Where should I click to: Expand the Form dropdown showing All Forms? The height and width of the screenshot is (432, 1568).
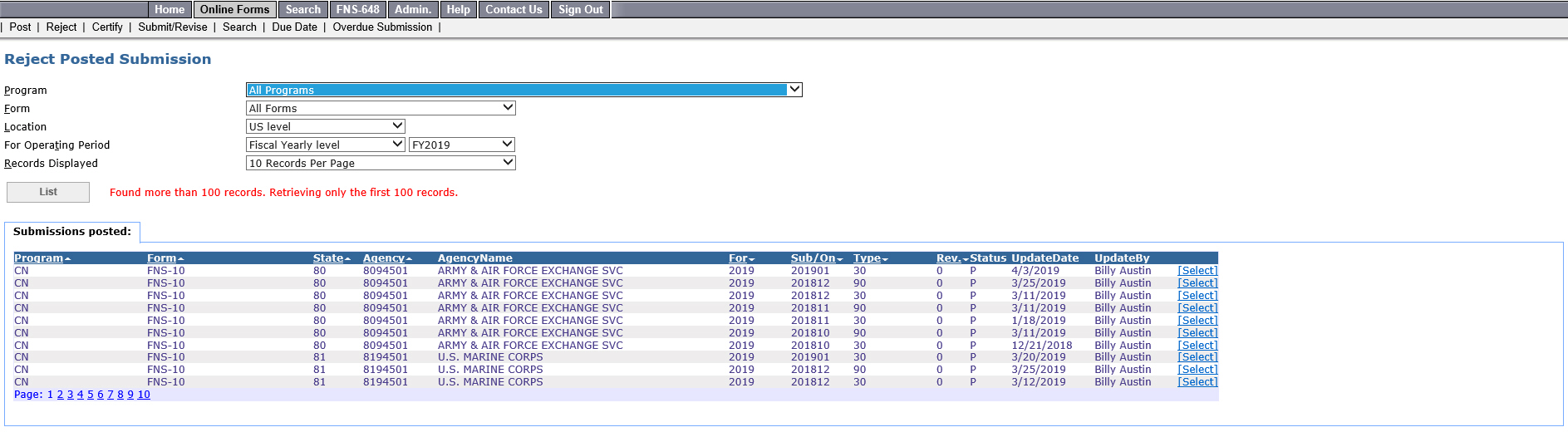coord(381,108)
